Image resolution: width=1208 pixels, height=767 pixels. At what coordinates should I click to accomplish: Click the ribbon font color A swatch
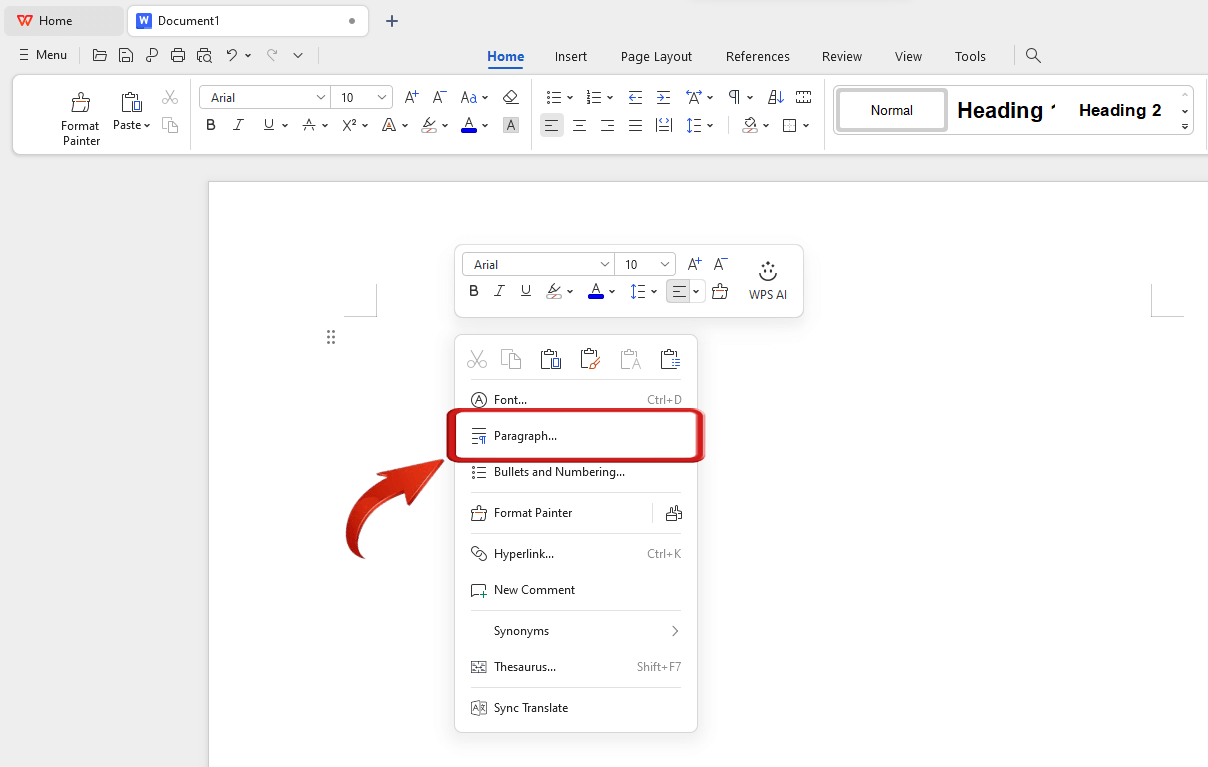(x=469, y=125)
